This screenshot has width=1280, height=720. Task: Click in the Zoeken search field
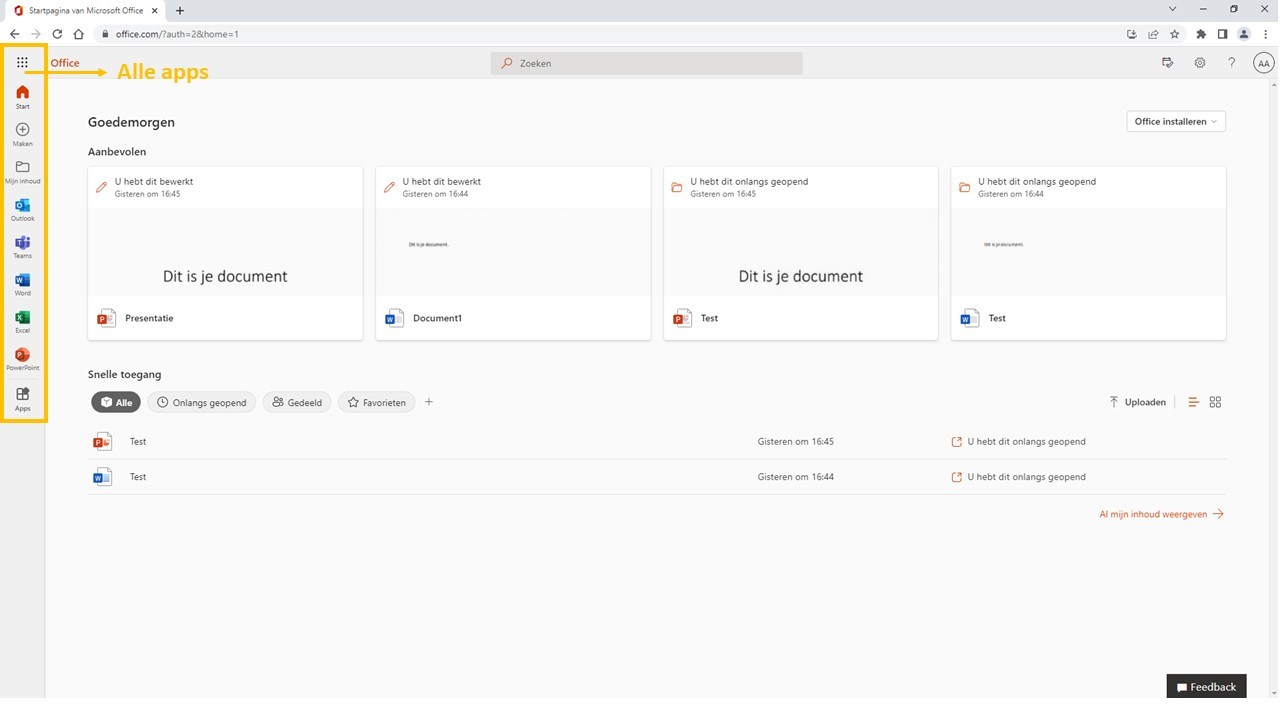tap(646, 63)
